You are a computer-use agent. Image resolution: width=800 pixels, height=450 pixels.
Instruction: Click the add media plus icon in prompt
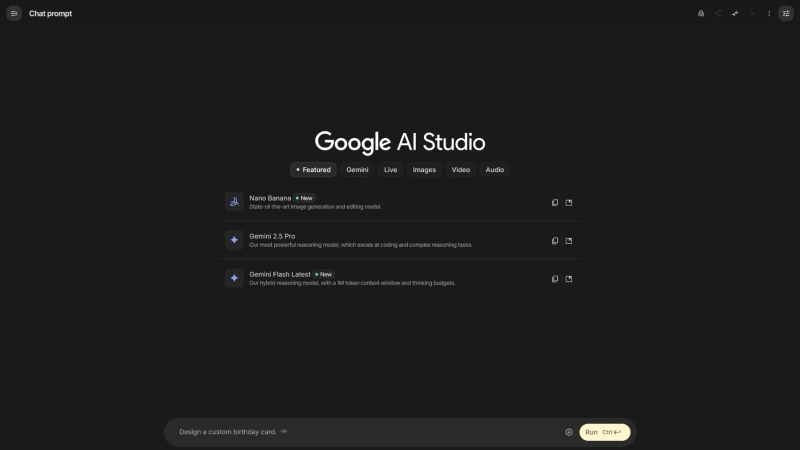[569, 432]
